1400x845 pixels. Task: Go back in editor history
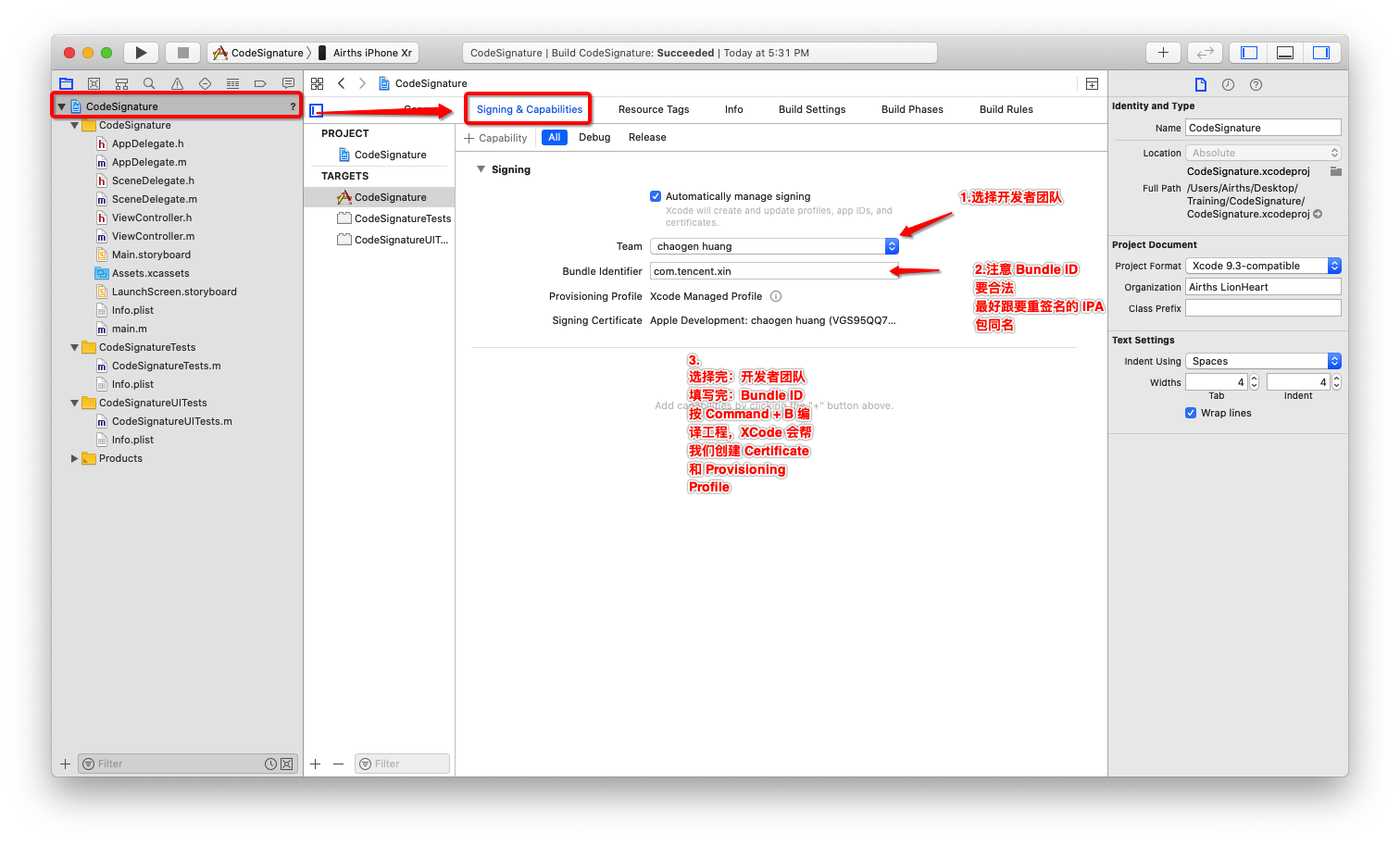341,83
